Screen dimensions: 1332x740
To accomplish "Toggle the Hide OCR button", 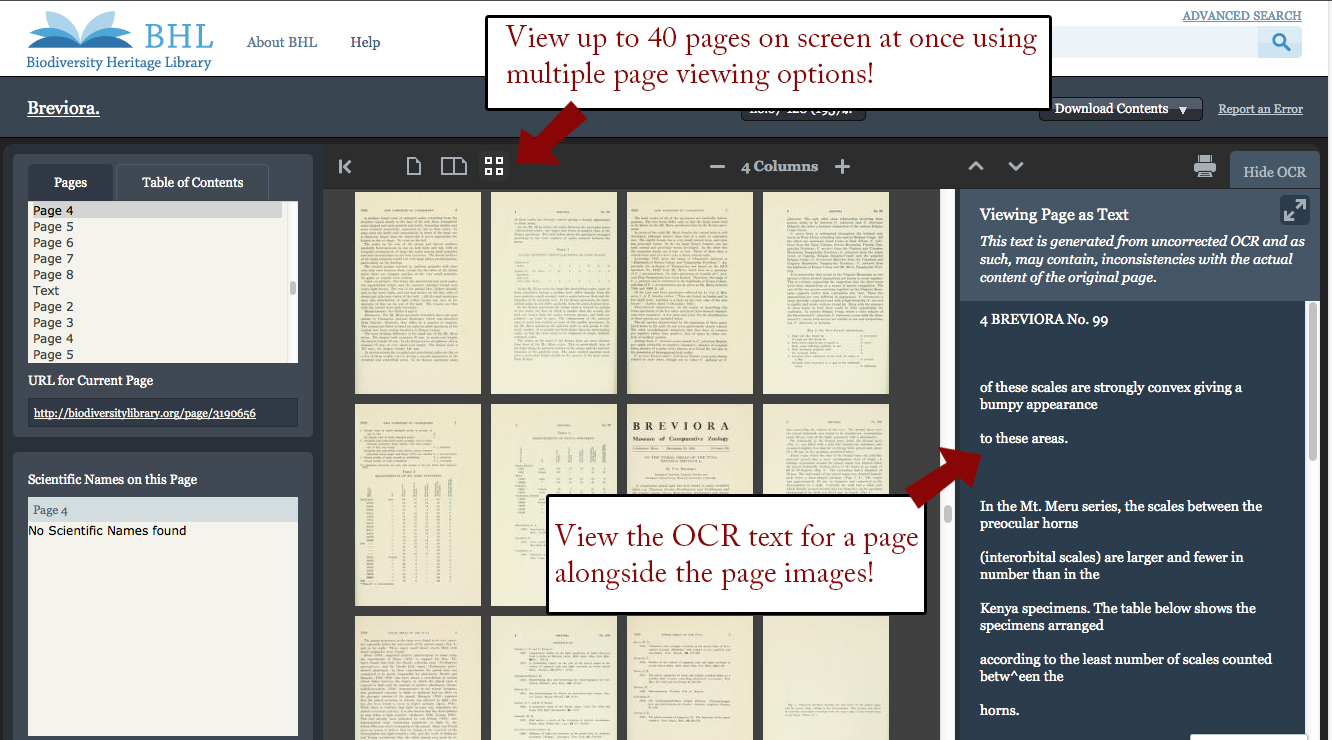I will pos(1274,172).
